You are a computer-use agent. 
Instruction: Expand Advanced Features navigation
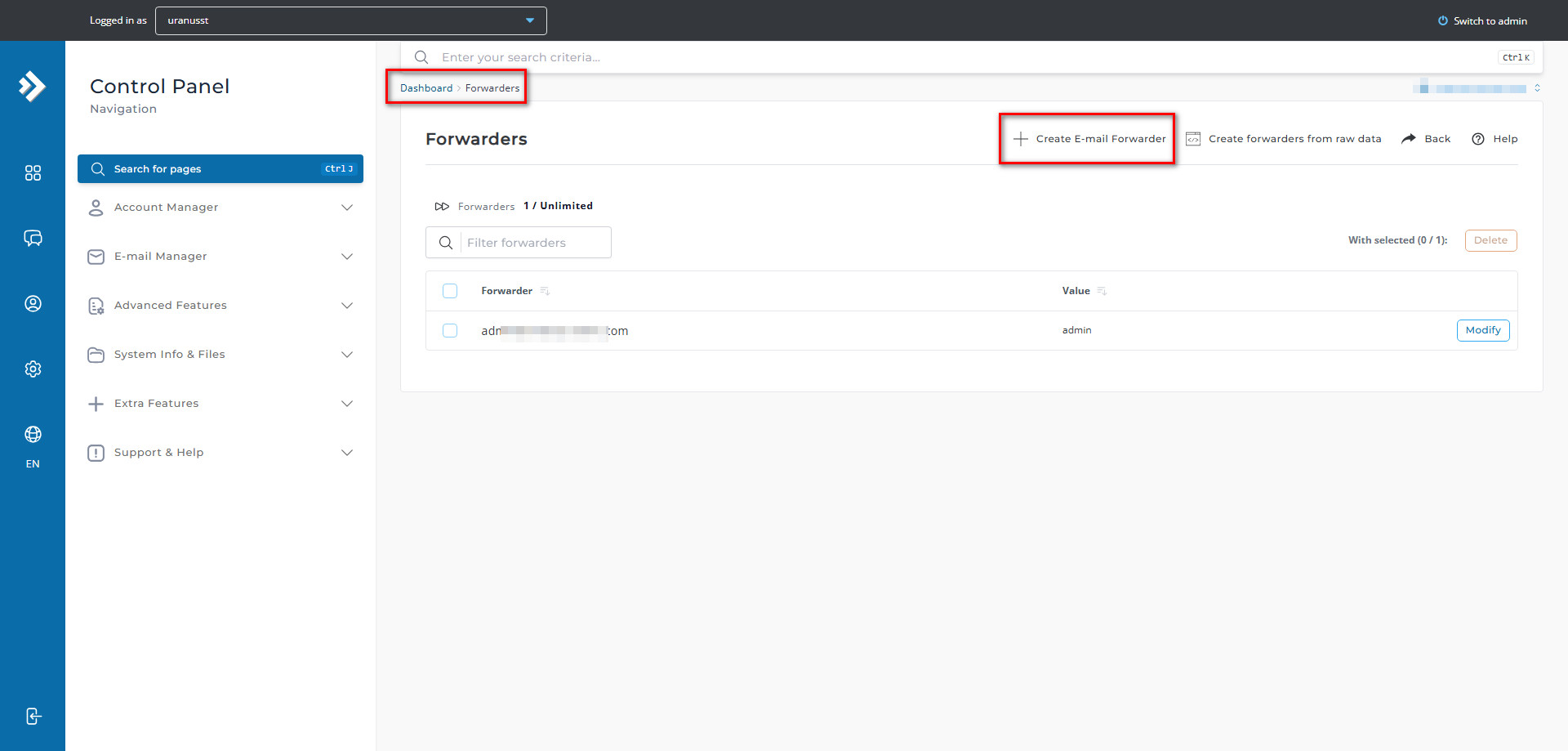pos(220,306)
